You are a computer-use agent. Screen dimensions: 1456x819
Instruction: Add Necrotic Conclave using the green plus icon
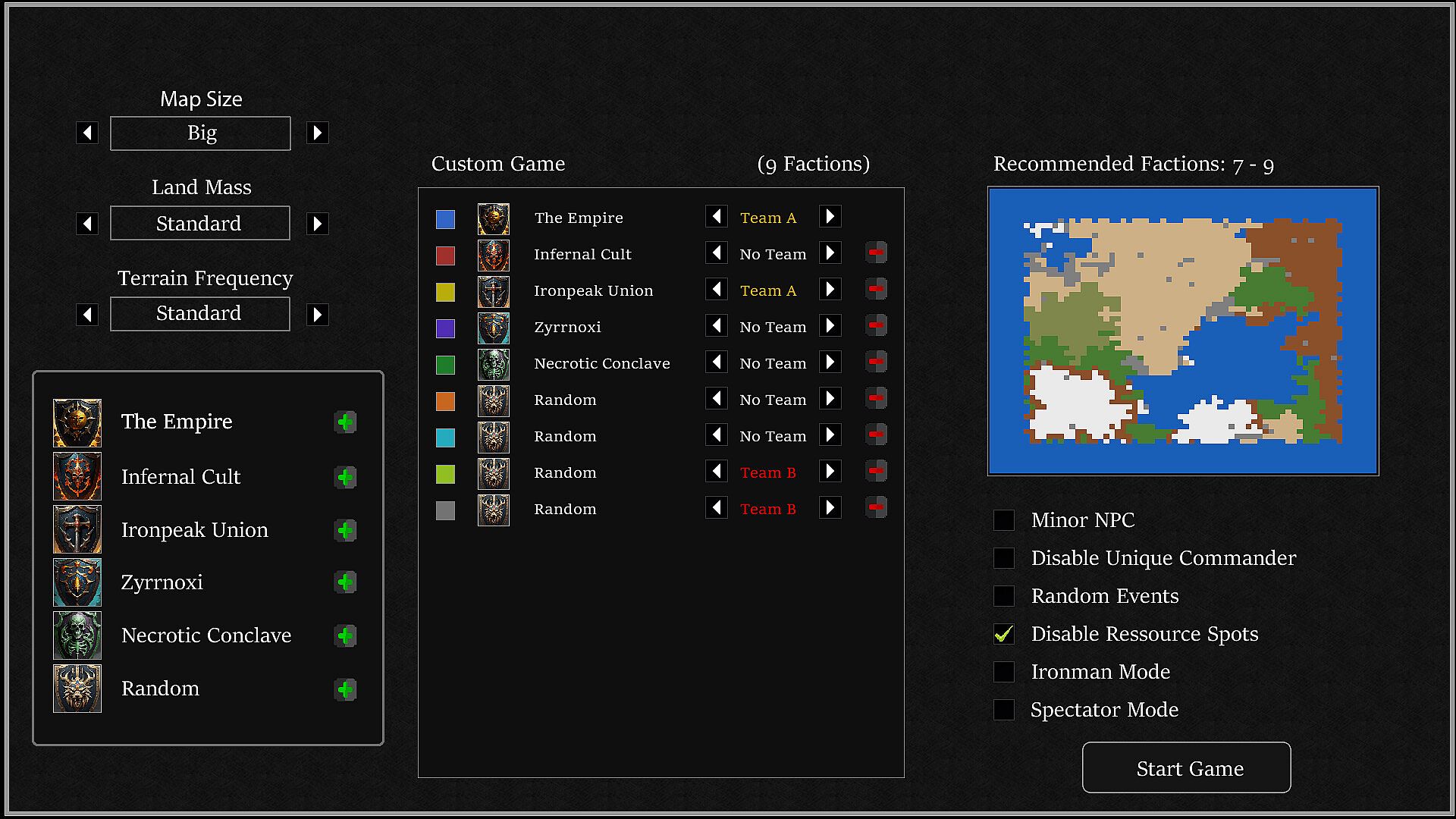(346, 635)
